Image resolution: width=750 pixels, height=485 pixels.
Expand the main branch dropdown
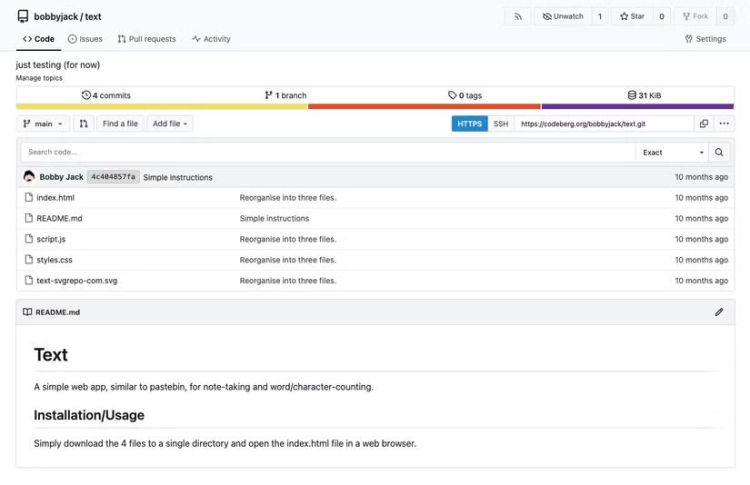coord(43,124)
